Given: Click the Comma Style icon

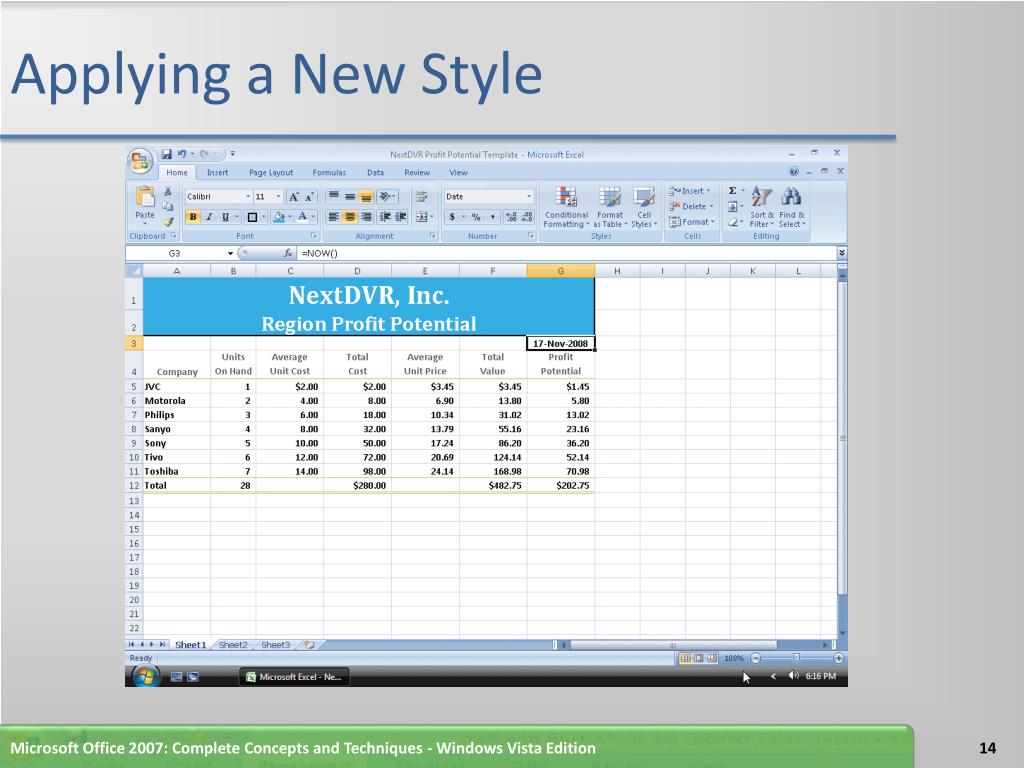Looking at the screenshot, I should (492, 217).
